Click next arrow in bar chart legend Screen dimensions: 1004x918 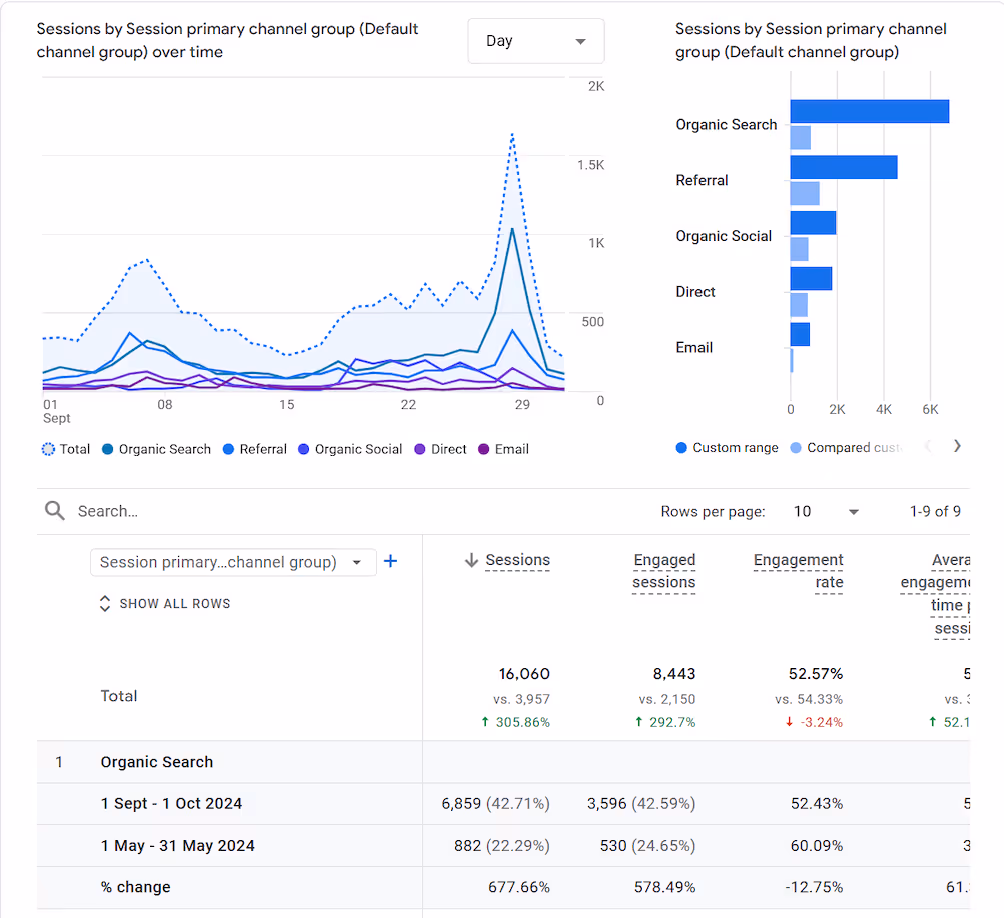957,447
